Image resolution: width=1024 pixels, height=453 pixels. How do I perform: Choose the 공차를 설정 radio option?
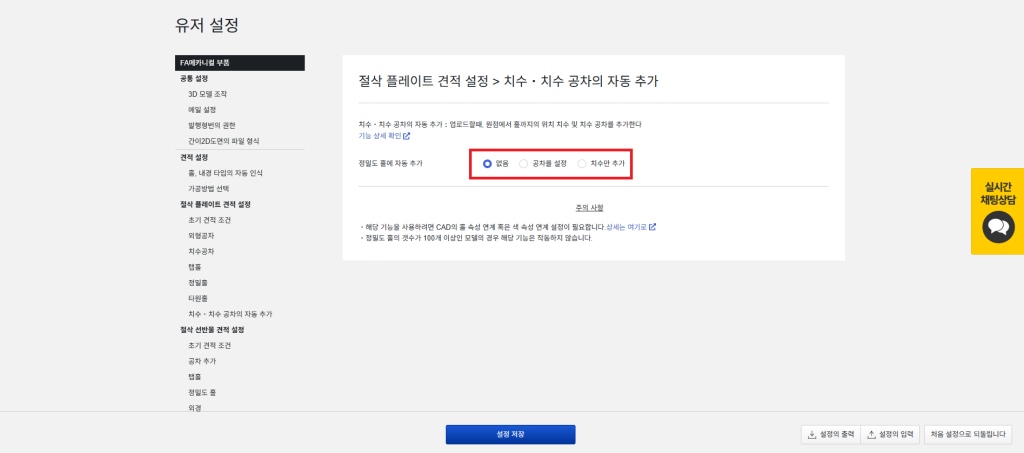524,162
